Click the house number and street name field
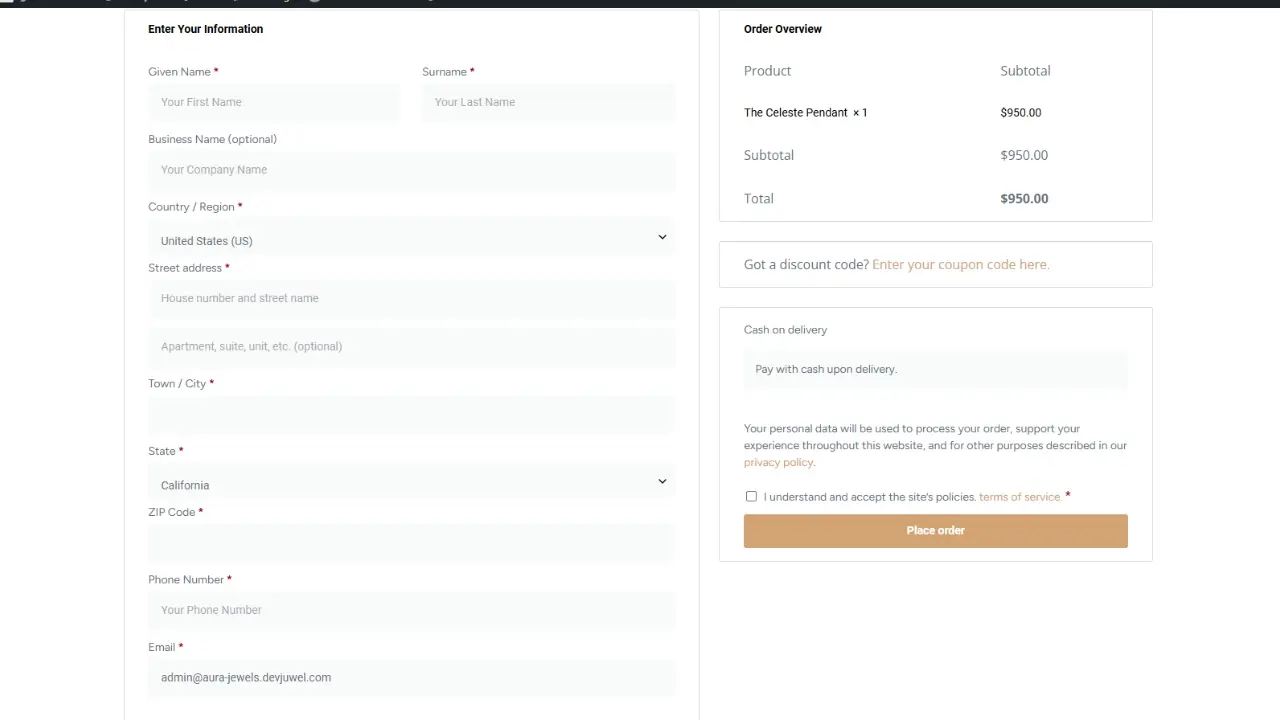This screenshot has height=720, width=1280. coord(411,298)
